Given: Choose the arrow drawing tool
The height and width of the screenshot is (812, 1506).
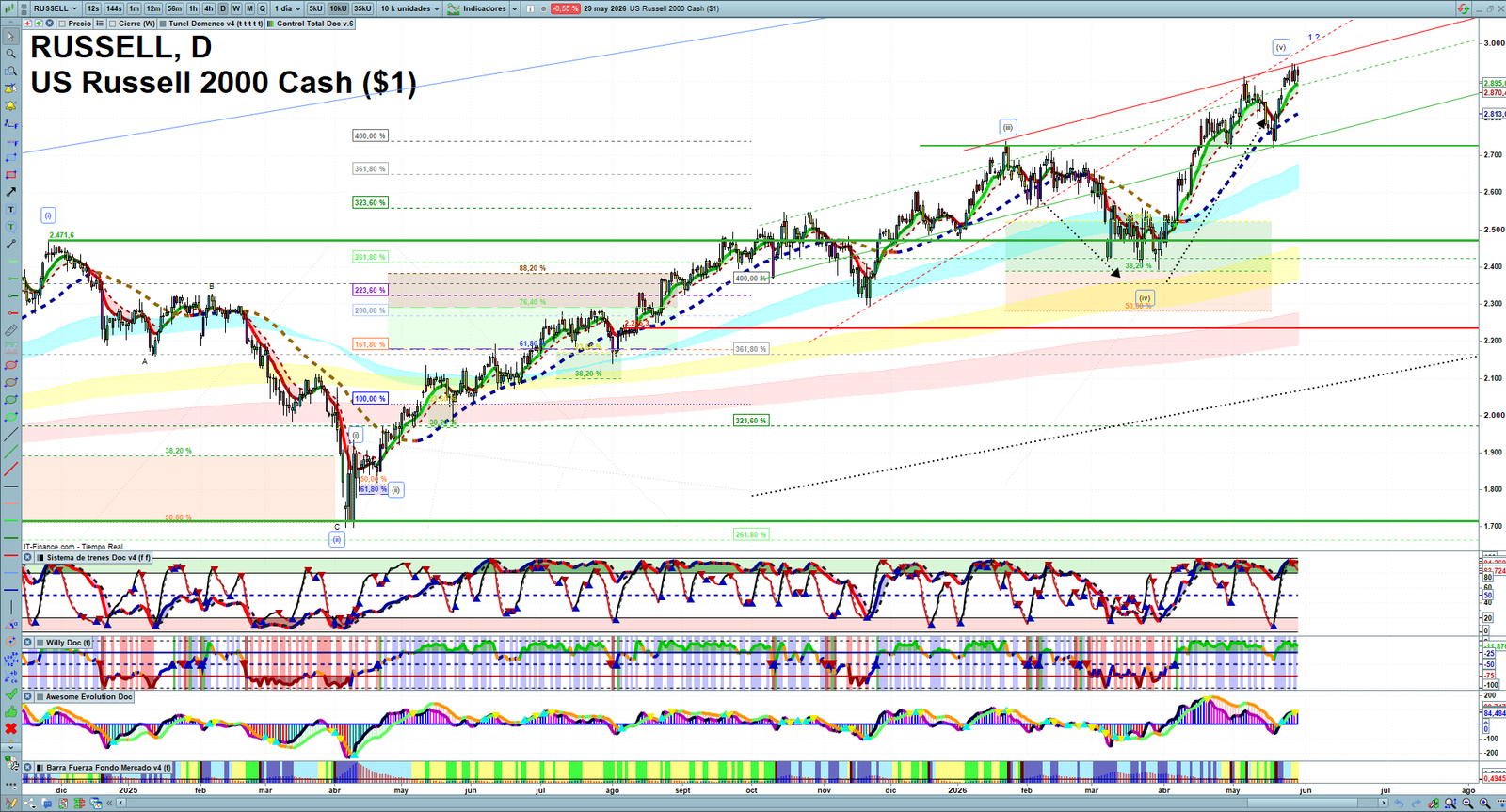Looking at the screenshot, I should click(x=11, y=192).
